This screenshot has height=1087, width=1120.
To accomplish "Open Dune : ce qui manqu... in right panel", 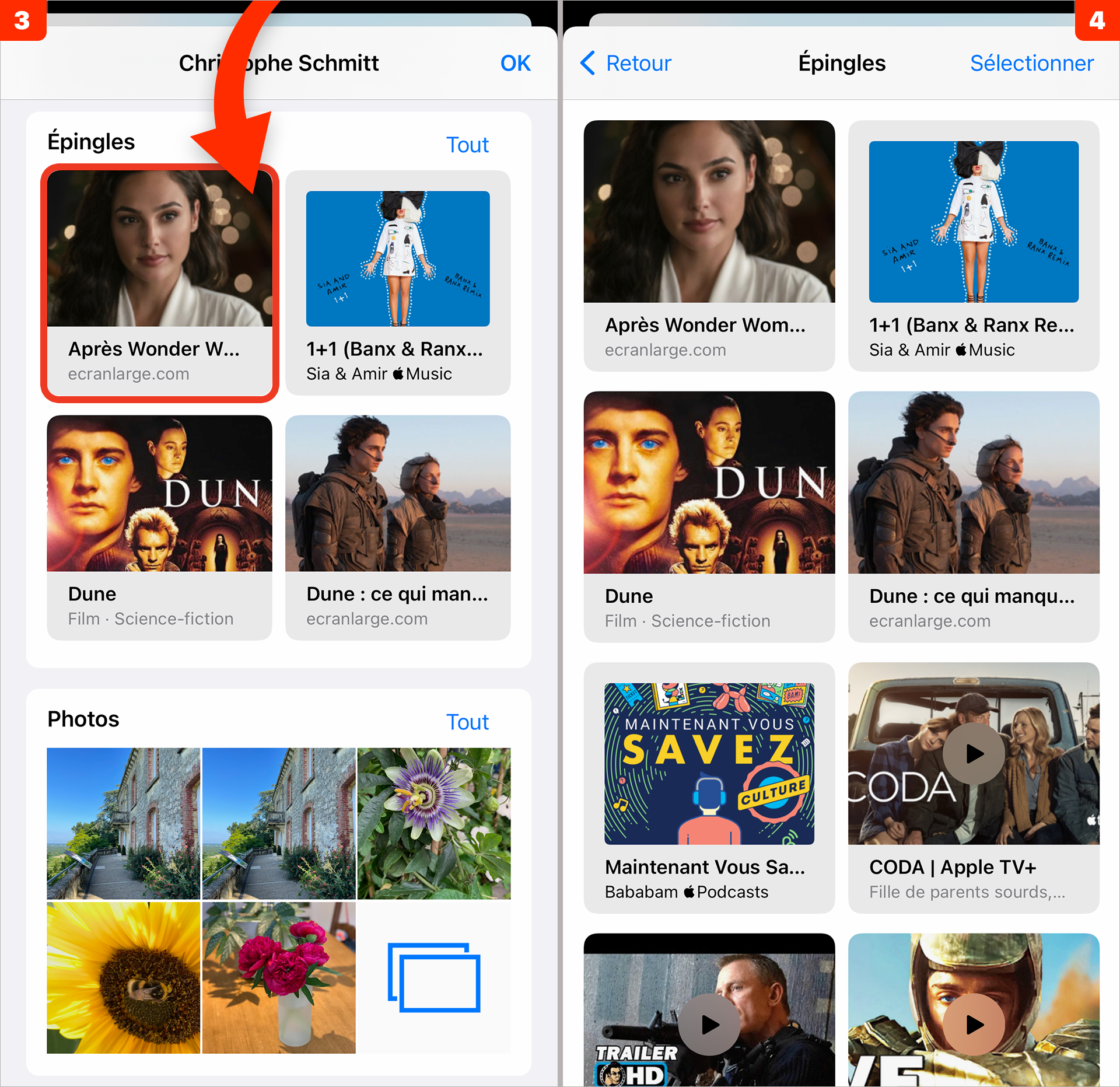I will pyautogui.click(x=974, y=517).
